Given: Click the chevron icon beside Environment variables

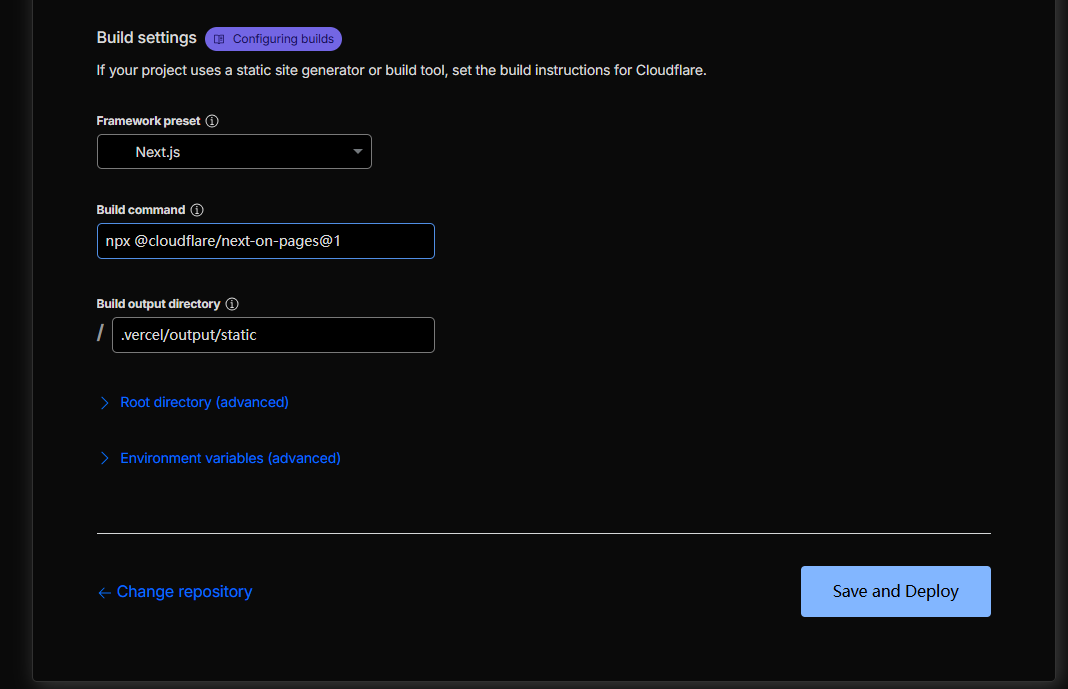Looking at the screenshot, I should (104, 459).
